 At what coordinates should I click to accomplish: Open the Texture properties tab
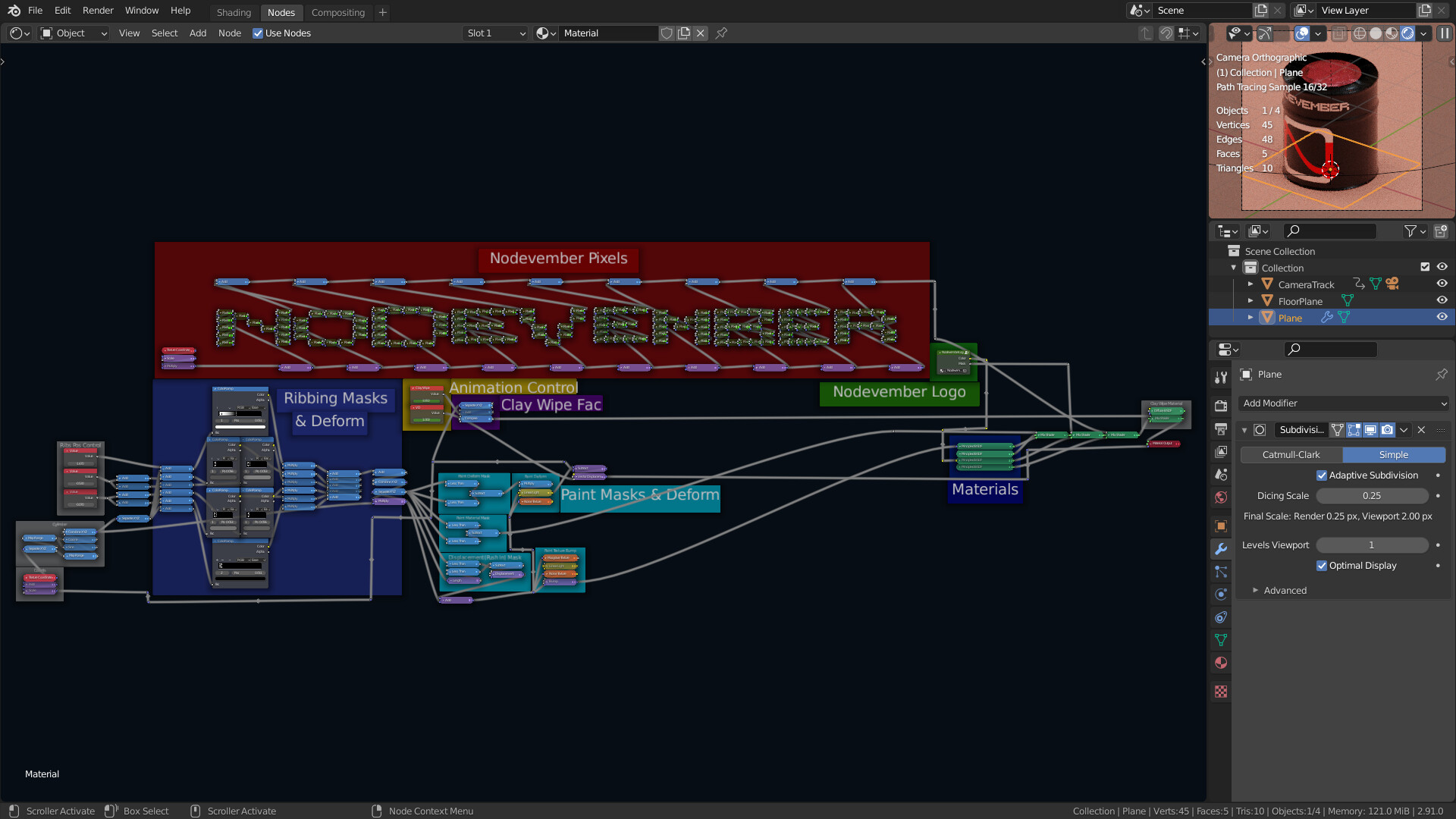pyautogui.click(x=1221, y=692)
